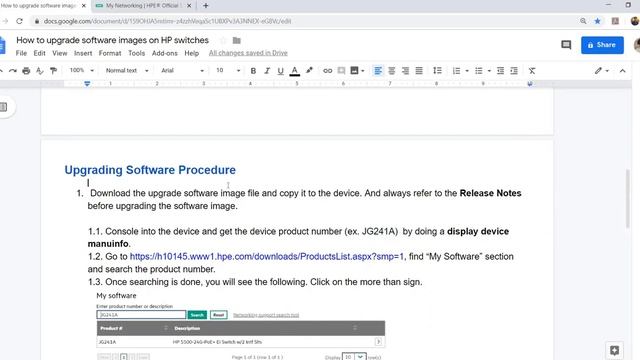Click the browser zoom magnifier icon
This screenshot has height=360, width=640.
[x=583, y=21]
